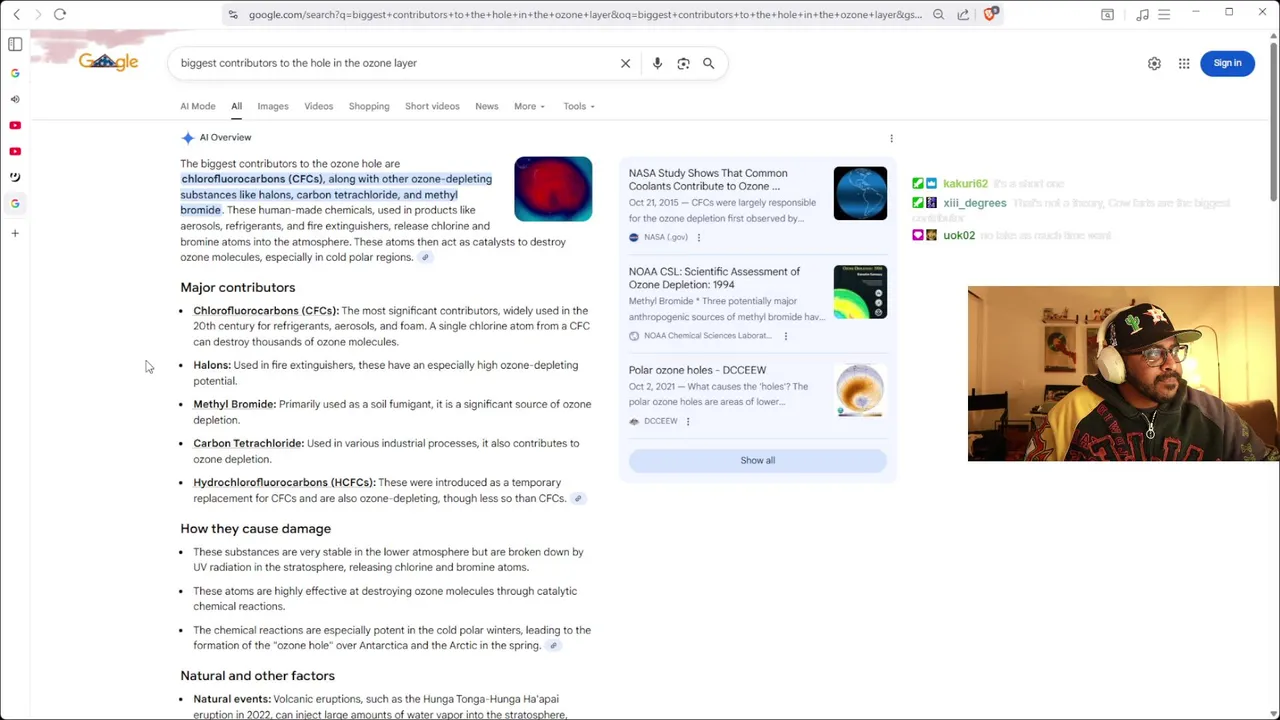This screenshot has width=1280, height=720.
Task: Click the 'Major contributors' heading
Action: (237, 288)
